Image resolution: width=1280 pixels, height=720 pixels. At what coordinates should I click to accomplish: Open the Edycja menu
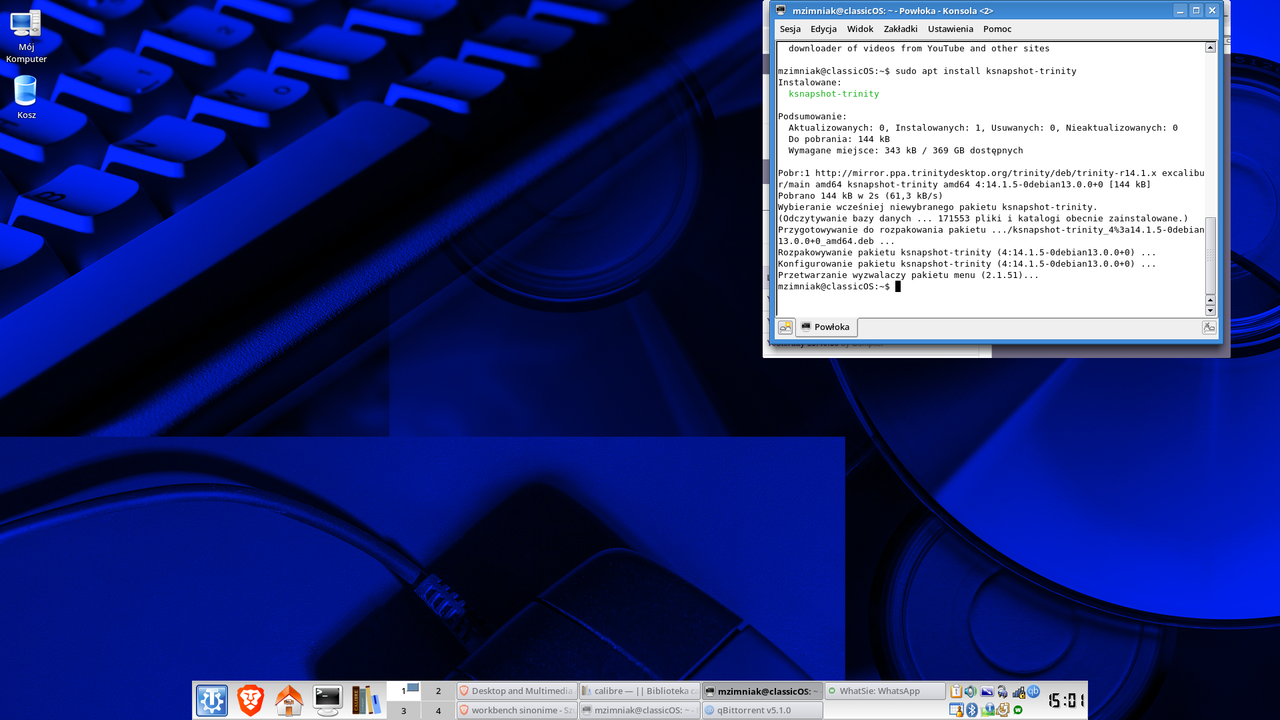(x=824, y=29)
